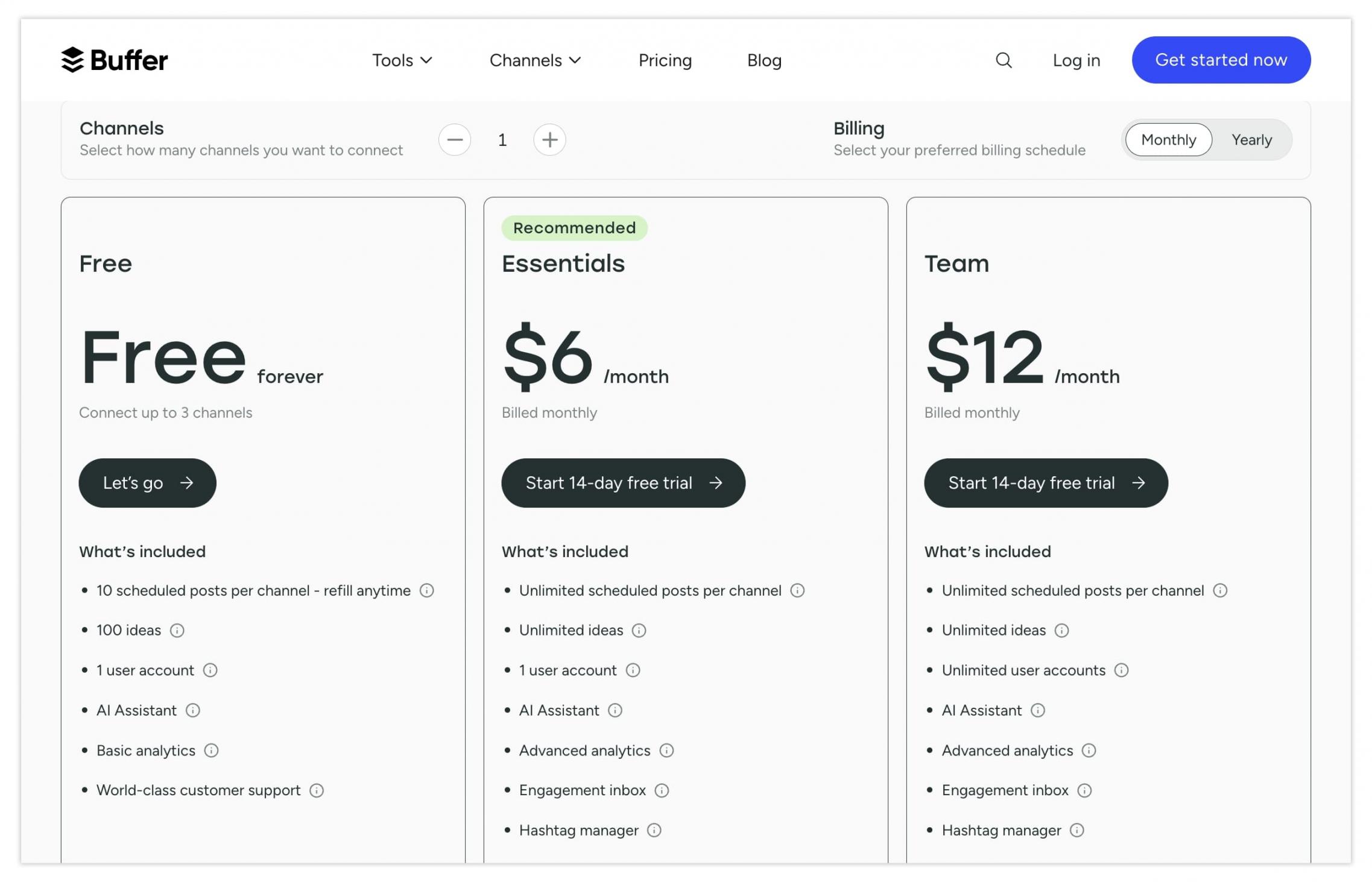Click Log in

pos(1076,60)
